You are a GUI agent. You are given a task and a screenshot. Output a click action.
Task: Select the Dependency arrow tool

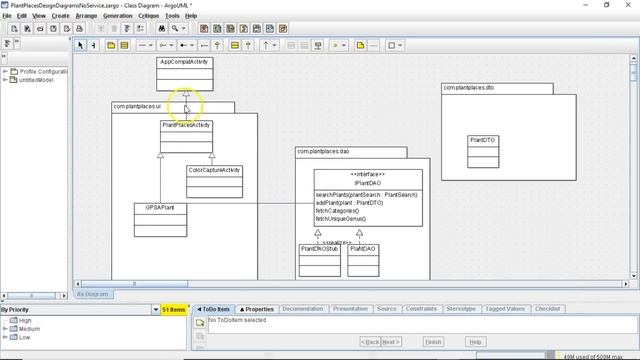[x=266, y=45]
